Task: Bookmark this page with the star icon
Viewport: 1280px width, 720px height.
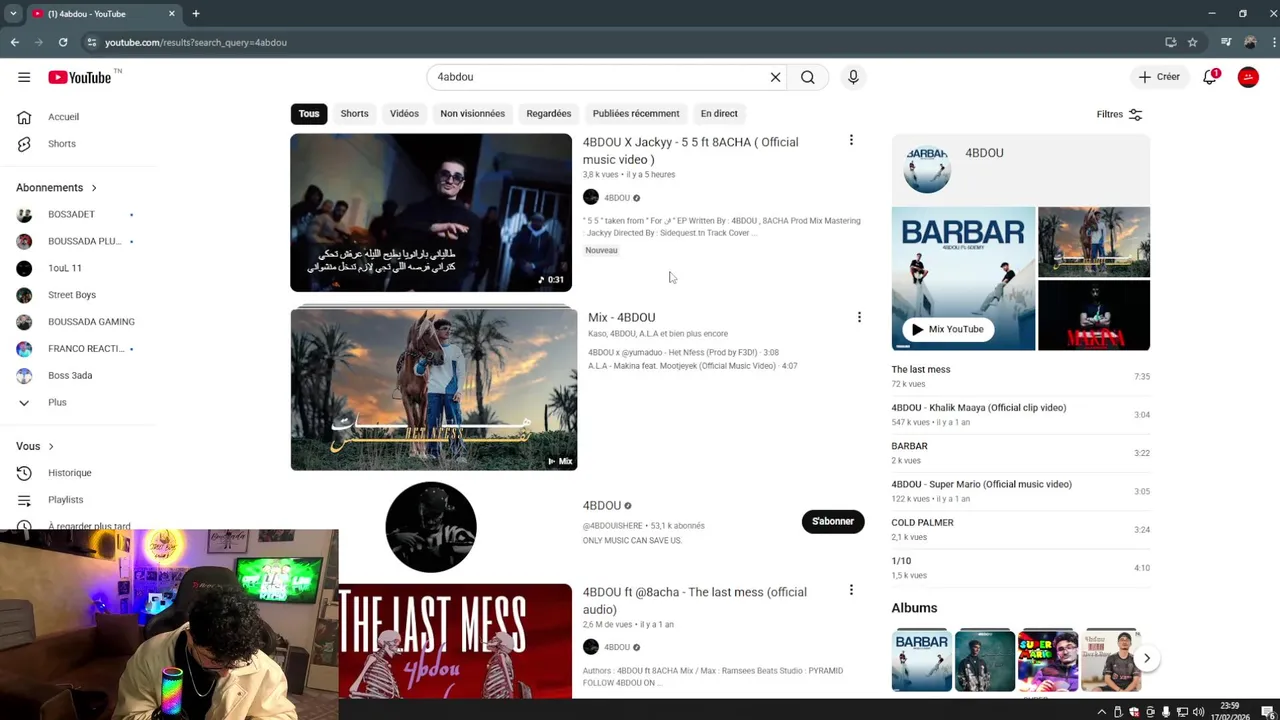Action: click(x=1192, y=42)
